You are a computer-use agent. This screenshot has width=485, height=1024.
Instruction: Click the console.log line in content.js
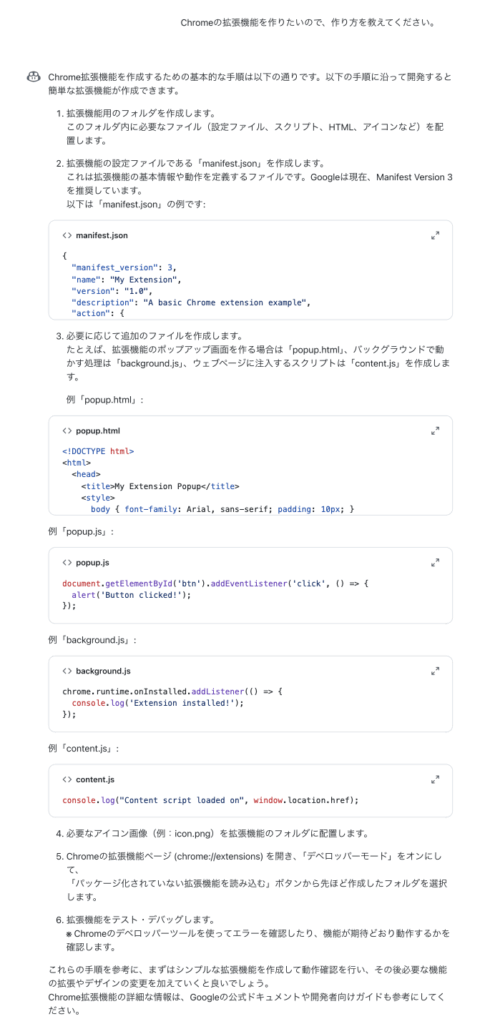pyautogui.click(x=211, y=799)
